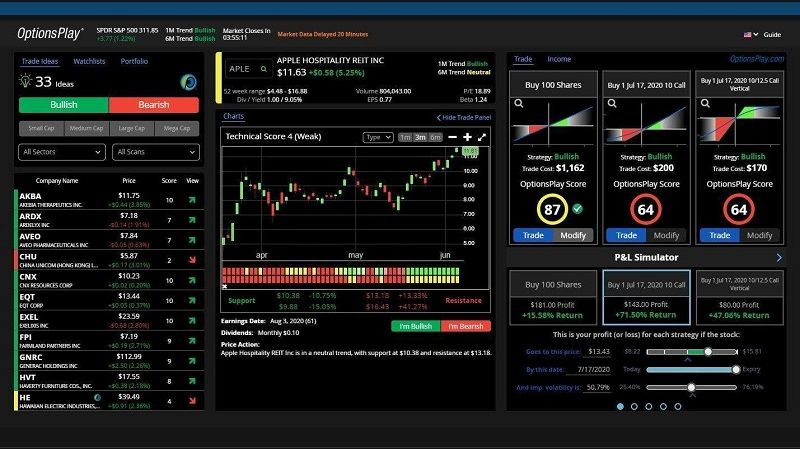This screenshot has height=449, width=800.
Task: Switch to the Trade tab
Action: 523,59
